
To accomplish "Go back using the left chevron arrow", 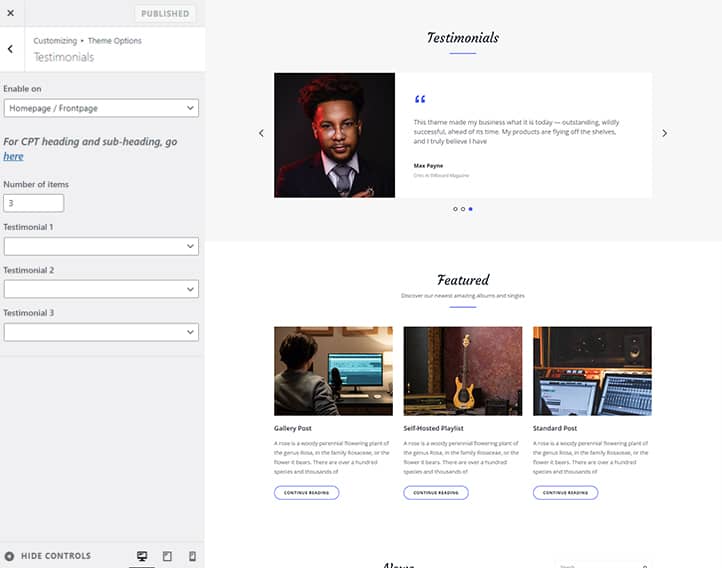I will coord(11,49).
